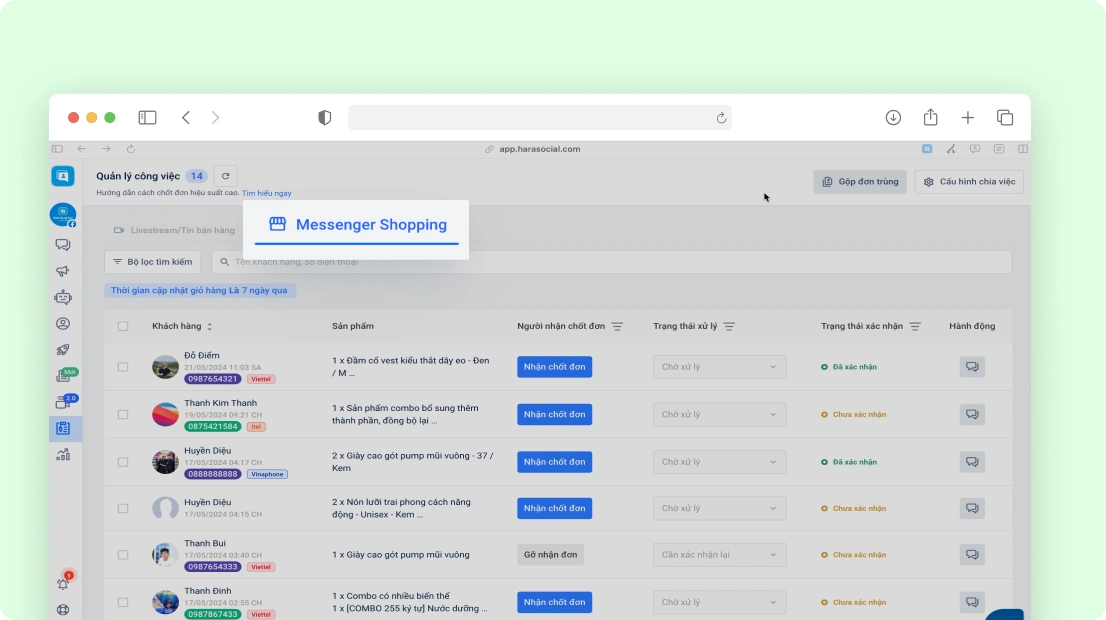1106x620 pixels.
Task: Open the customer profile icon in sidebar
Action: pos(63,324)
